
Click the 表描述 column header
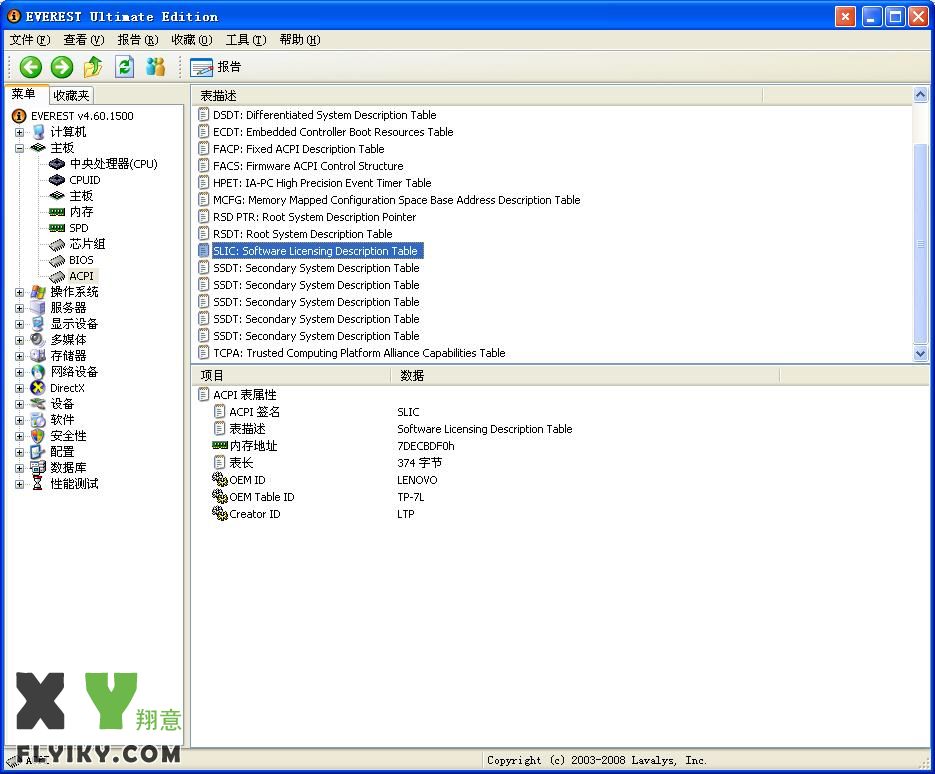pos(477,95)
